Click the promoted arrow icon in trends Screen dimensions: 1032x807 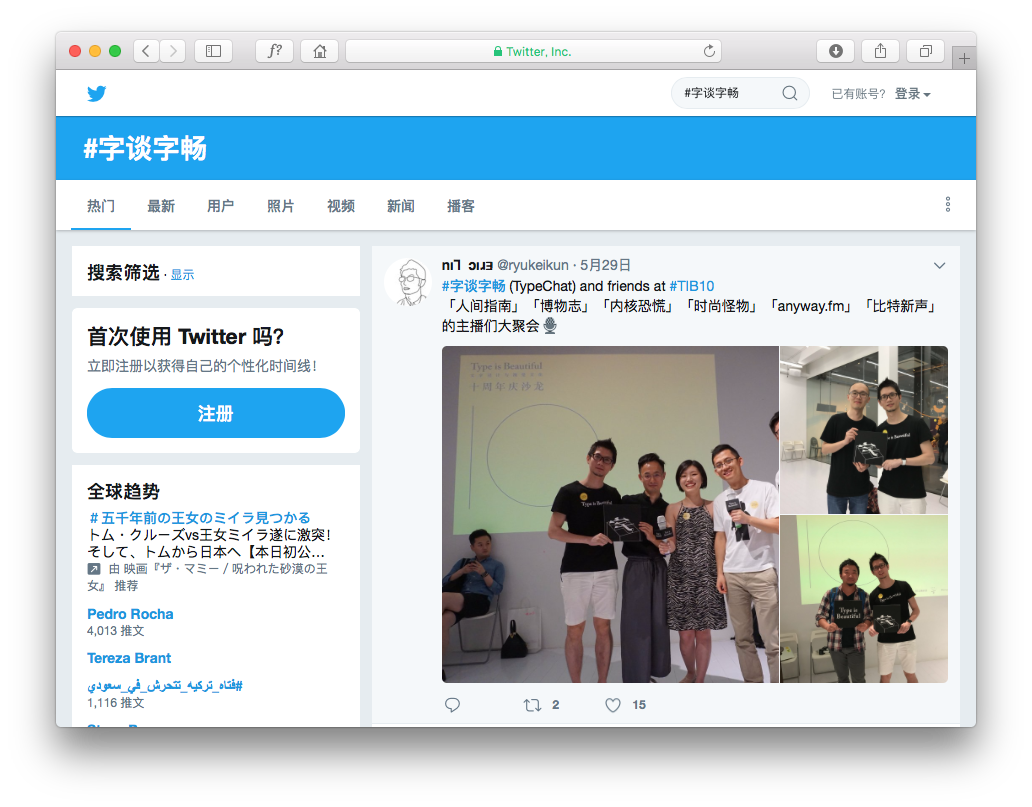[93, 569]
